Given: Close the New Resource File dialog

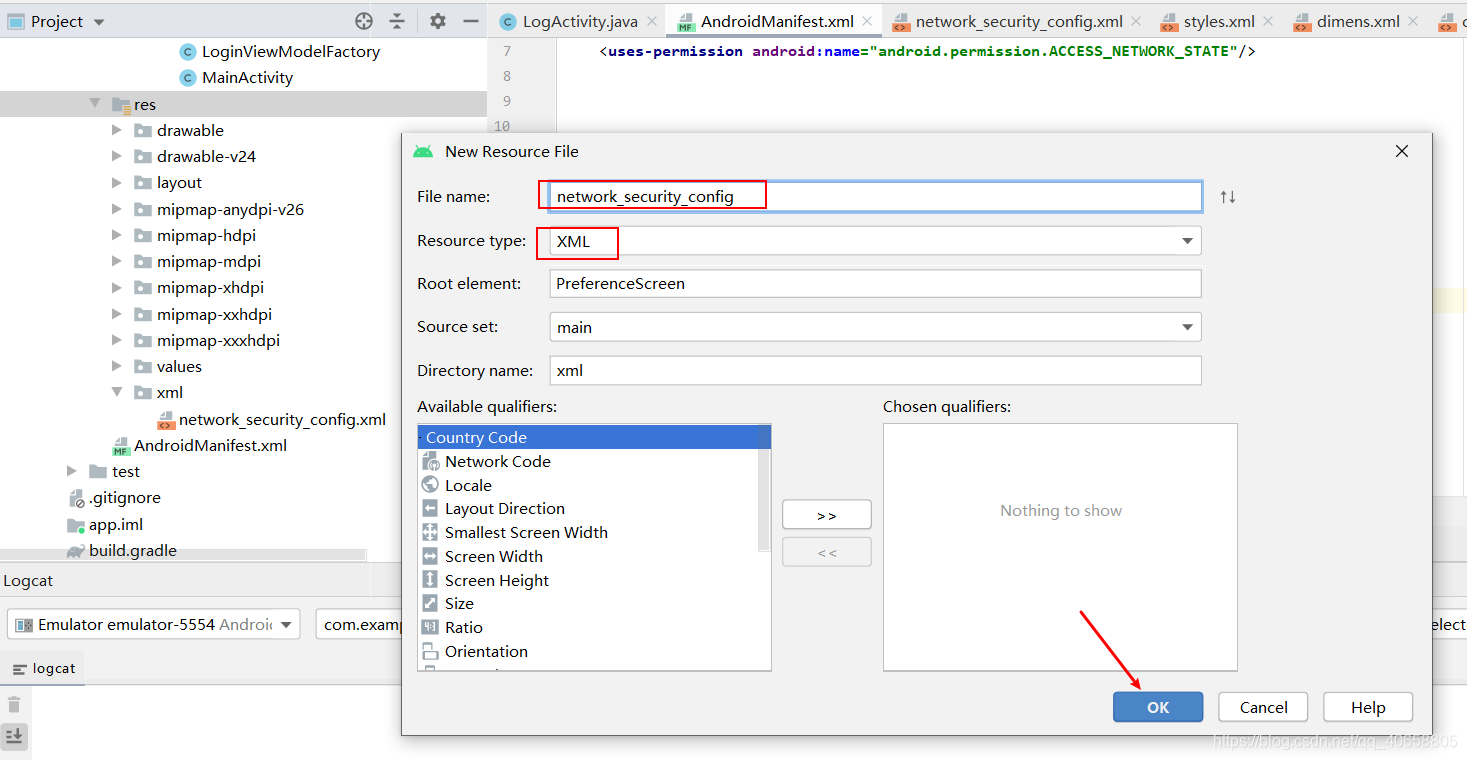Looking at the screenshot, I should tap(1402, 151).
